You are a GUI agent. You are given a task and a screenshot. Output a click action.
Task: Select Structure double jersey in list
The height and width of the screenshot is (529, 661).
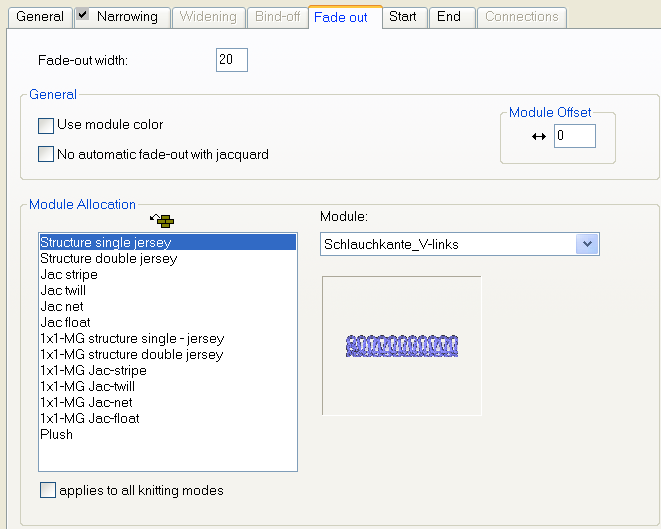pyautogui.click(x=109, y=258)
